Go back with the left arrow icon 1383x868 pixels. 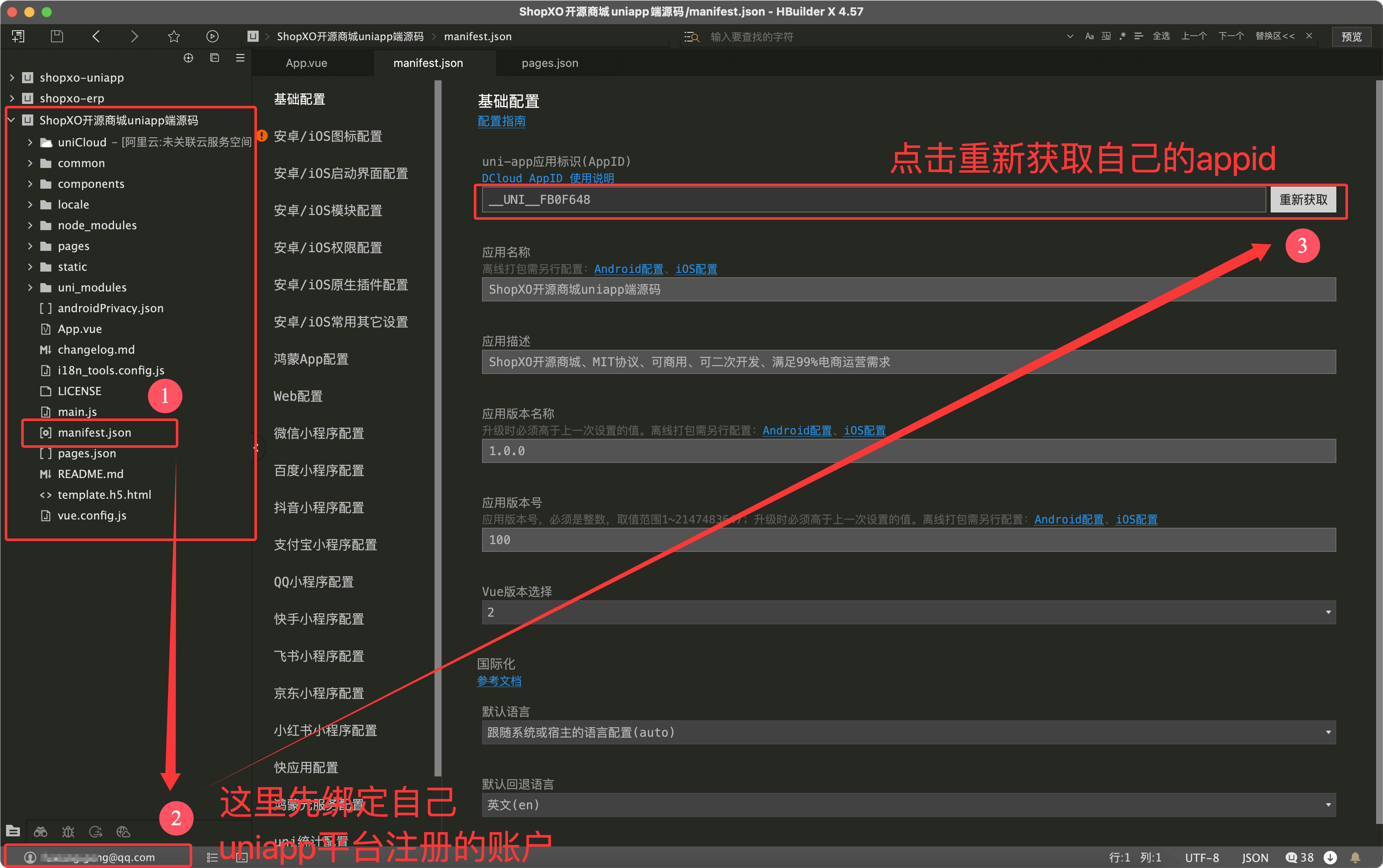click(96, 37)
